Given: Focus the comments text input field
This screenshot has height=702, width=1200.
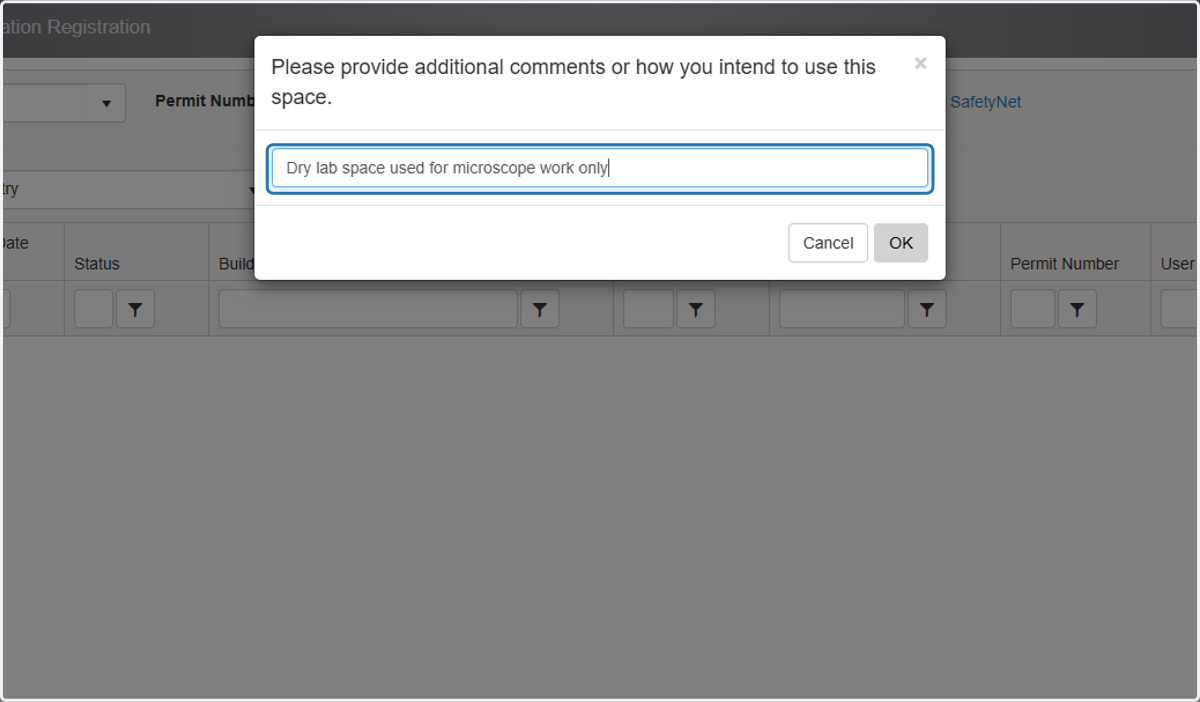Looking at the screenshot, I should coord(600,168).
